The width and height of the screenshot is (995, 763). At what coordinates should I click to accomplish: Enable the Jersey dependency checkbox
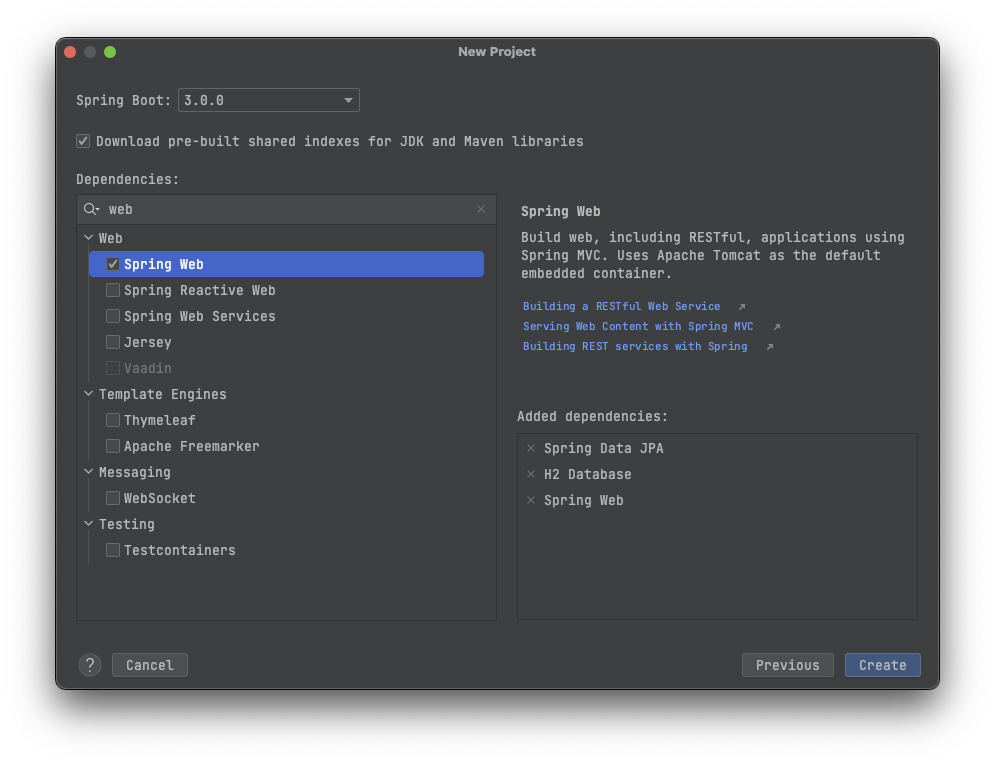[113, 342]
